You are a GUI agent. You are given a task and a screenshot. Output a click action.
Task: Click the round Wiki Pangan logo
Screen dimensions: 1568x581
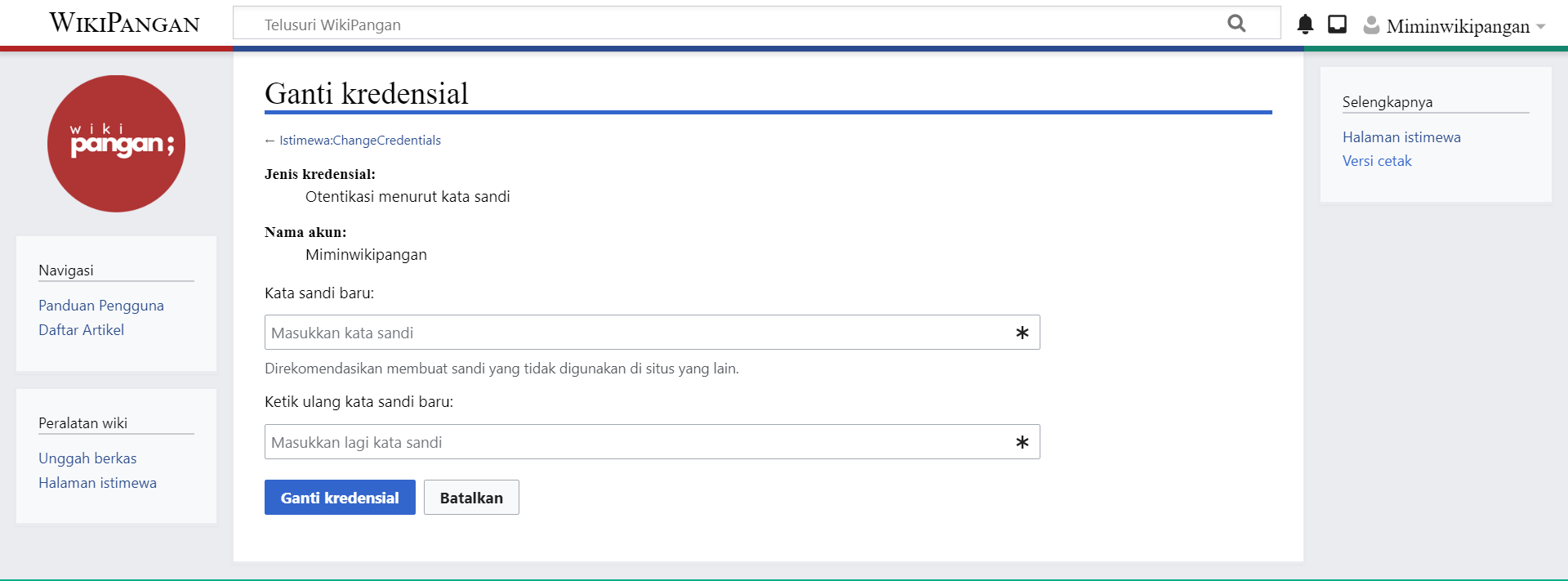click(116, 144)
